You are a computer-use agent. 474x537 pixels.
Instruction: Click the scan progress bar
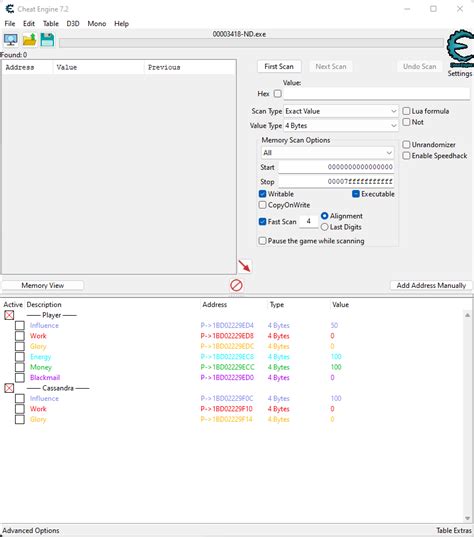(251, 43)
